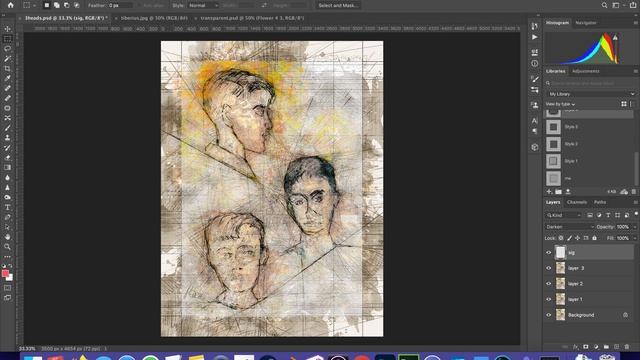Screen dimensions: 640x360
Task: Select Add to selection mode button
Action: point(56,5)
